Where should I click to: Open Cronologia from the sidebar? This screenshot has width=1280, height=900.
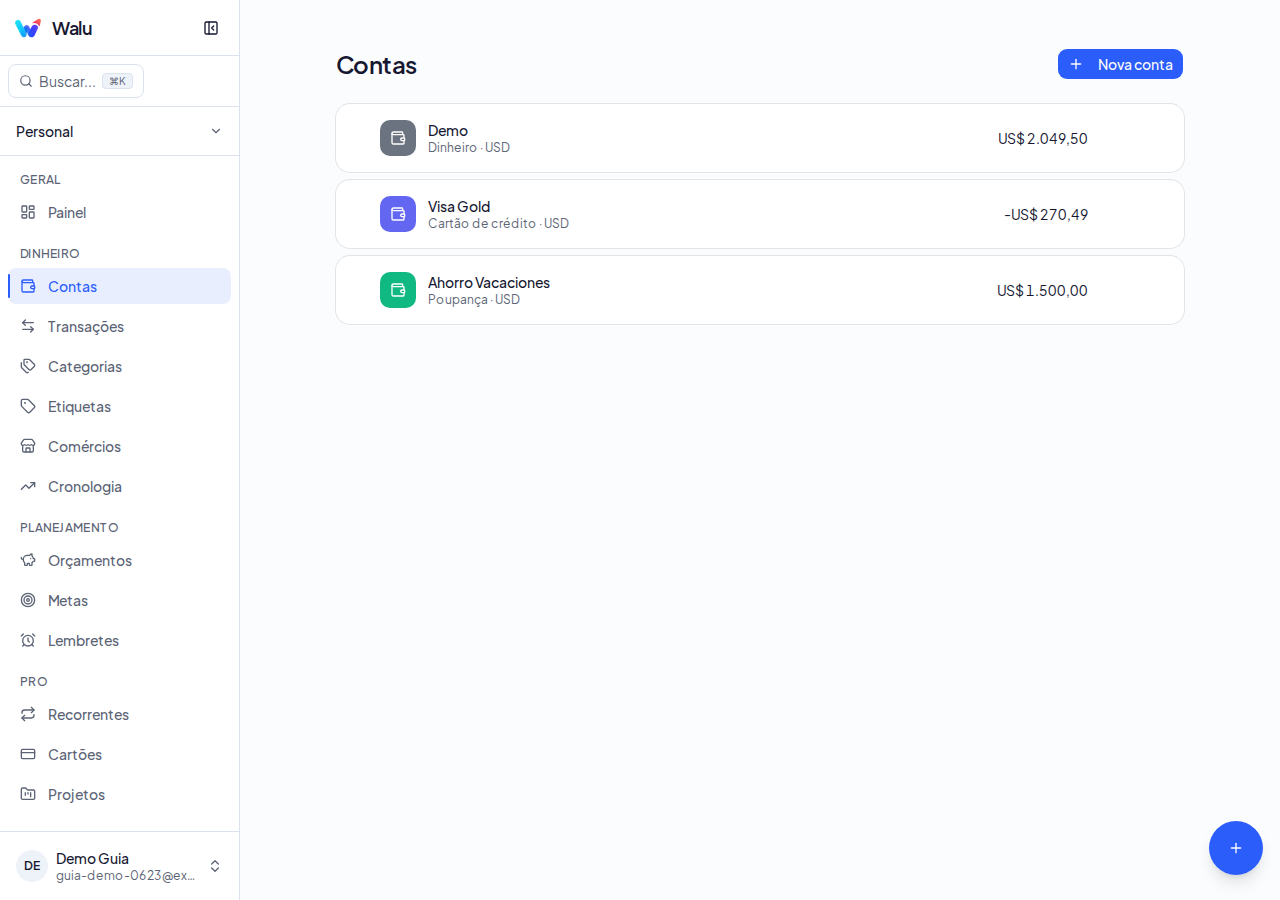(x=119, y=486)
